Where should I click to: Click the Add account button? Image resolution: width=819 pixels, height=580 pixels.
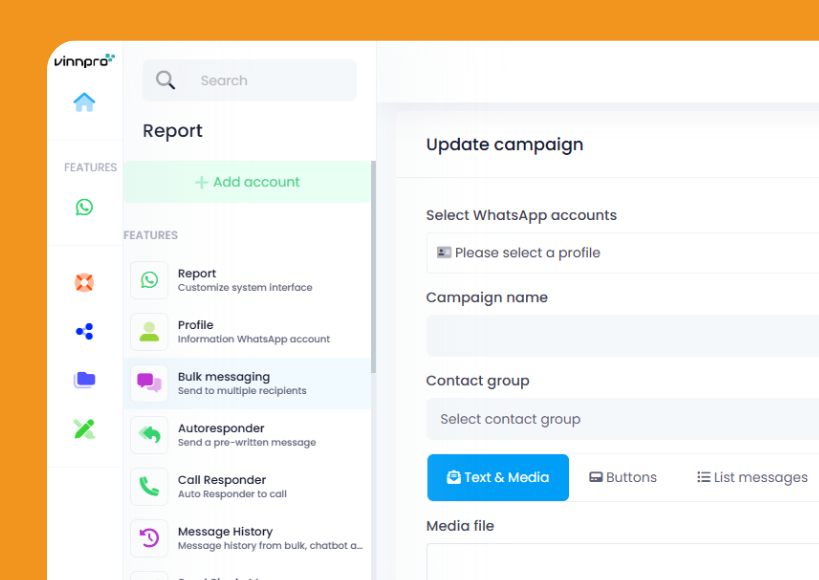pyautogui.click(x=247, y=182)
